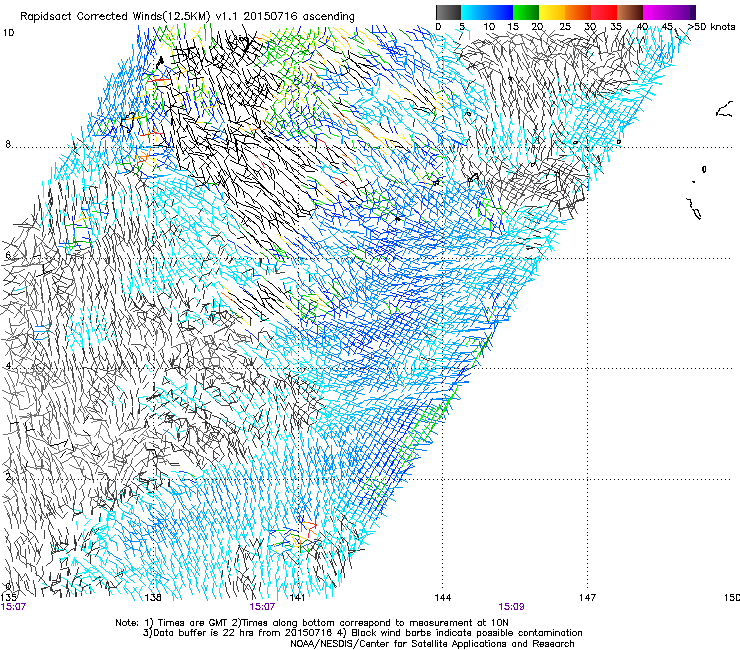Click the 'Data buffer is 22 hrs' note line

coord(362,633)
